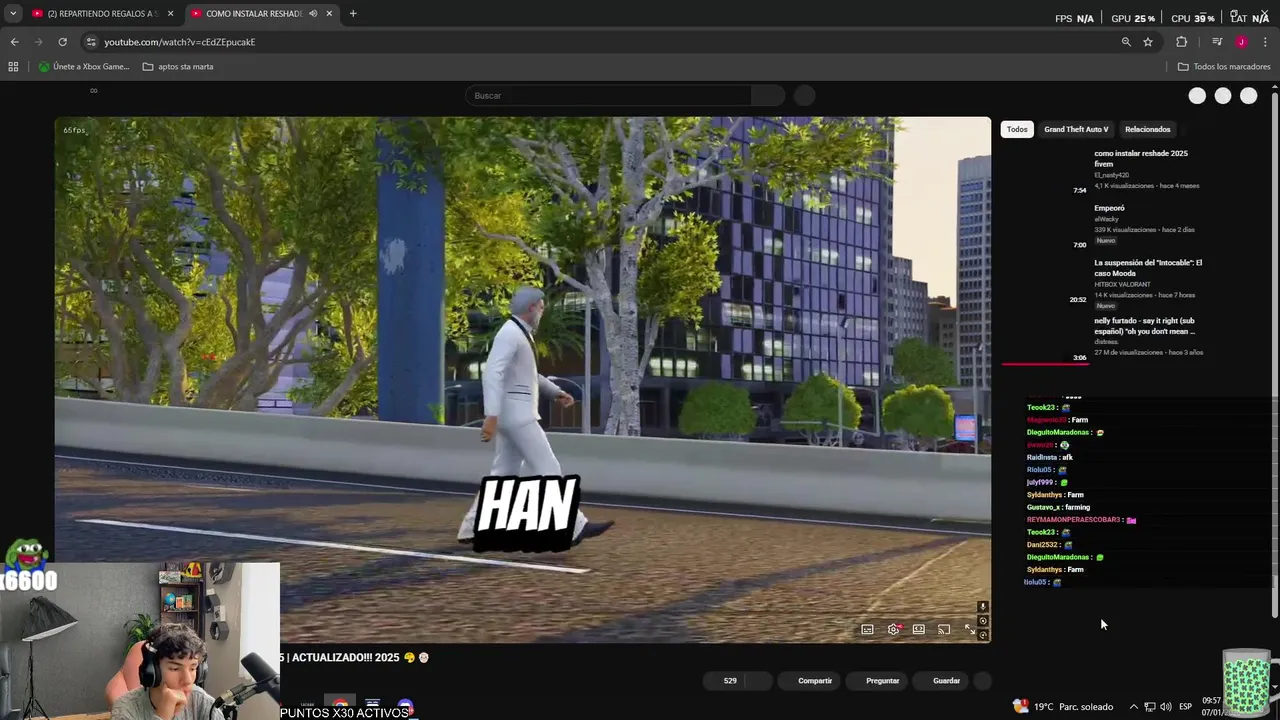
Task: Click the search button beside Buscar
Action: coord(768,96)
